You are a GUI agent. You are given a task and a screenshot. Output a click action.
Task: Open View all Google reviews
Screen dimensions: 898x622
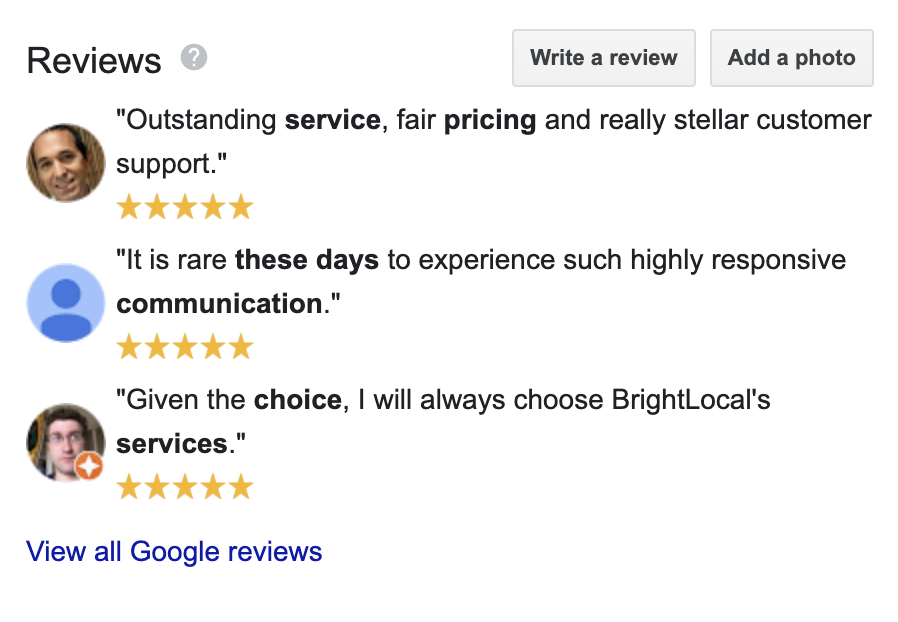174,551
